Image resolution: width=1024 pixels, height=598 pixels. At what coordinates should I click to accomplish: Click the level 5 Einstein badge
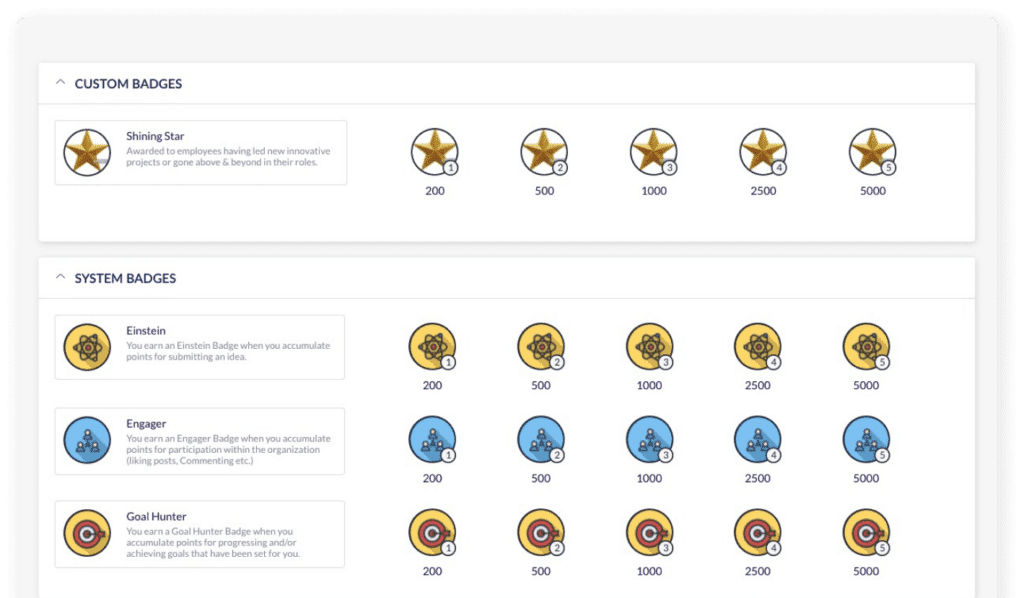866,347
